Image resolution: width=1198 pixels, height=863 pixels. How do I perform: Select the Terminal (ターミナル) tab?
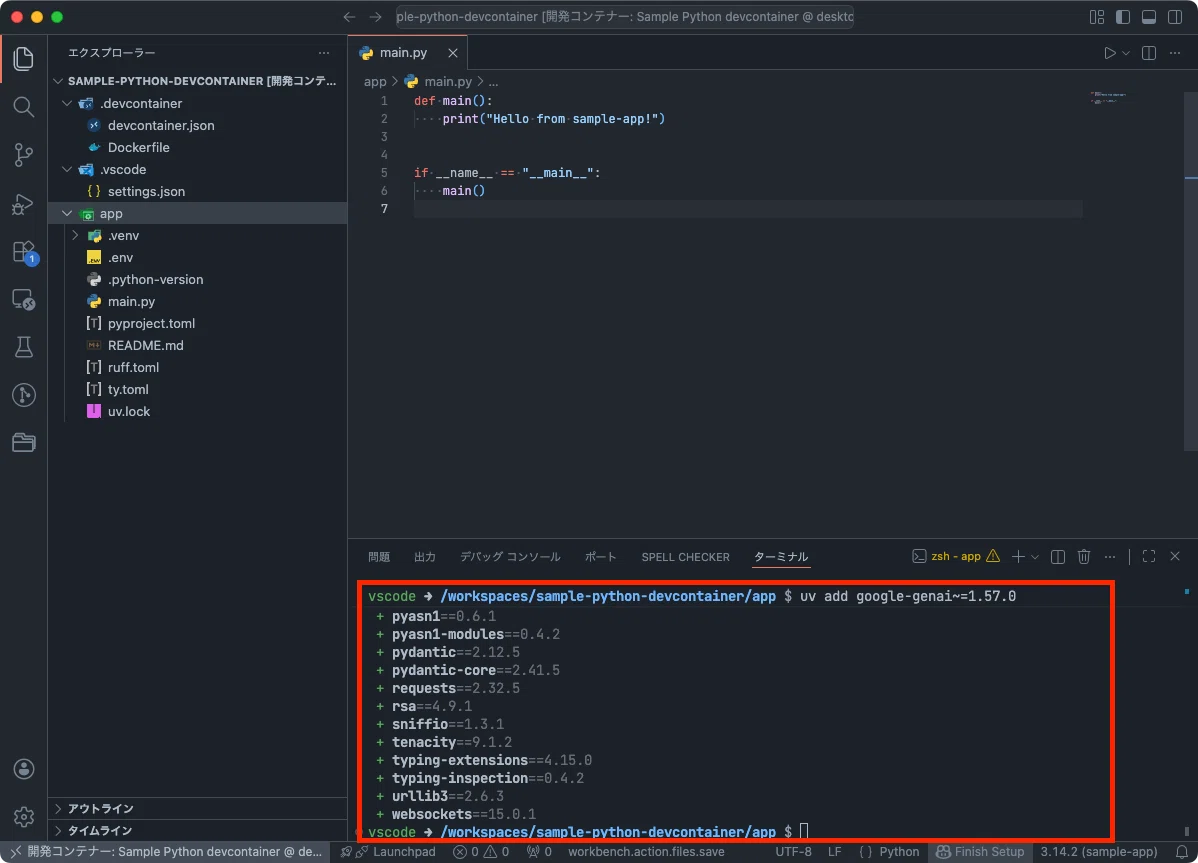click(x=781, y=557)
